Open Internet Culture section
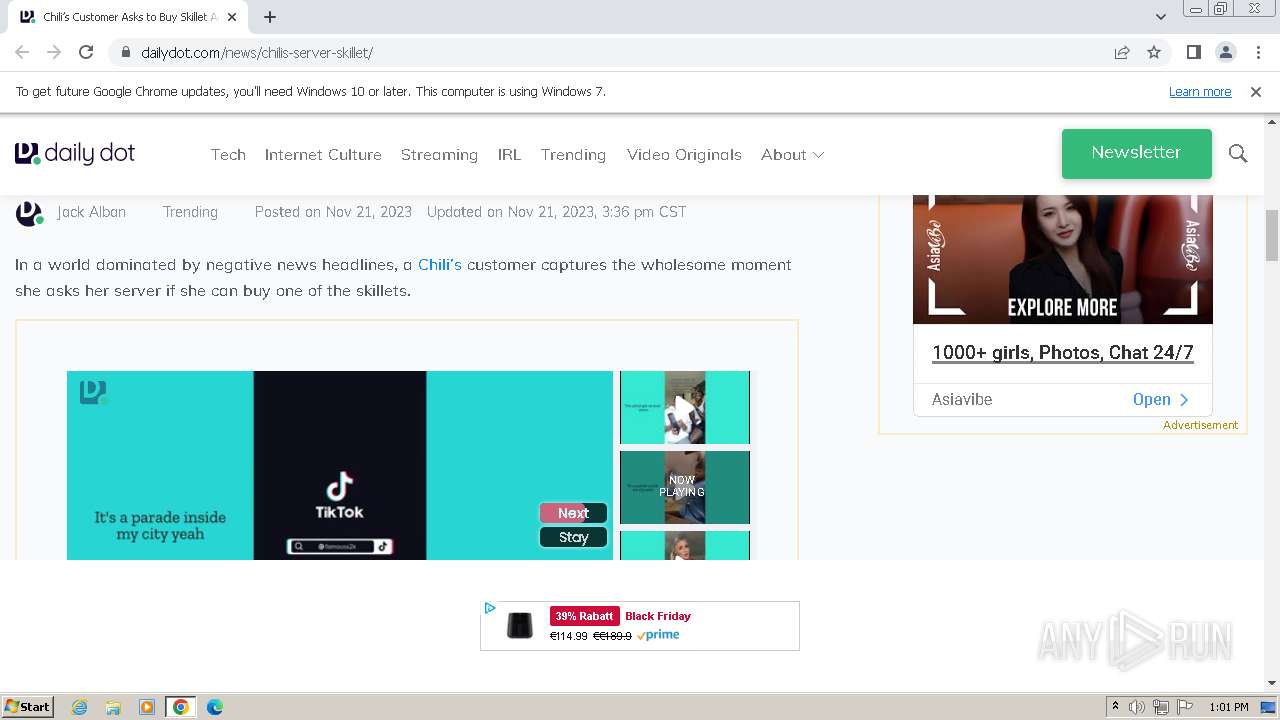 pyautogui.click(x=323, y=154)
